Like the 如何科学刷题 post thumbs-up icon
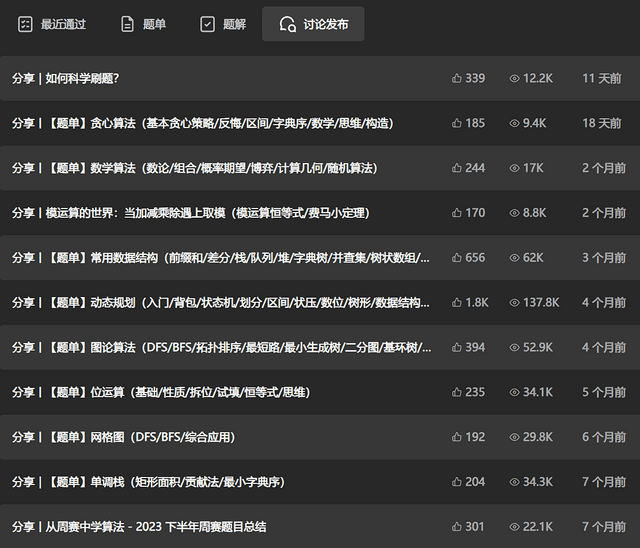 pos(457,78)
